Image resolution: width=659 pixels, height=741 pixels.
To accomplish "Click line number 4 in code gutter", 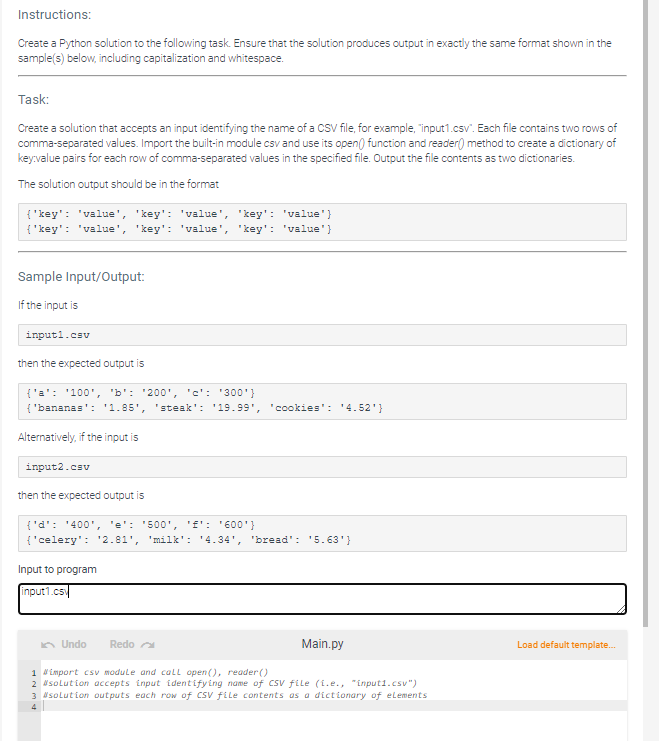I will tap(34, 707).
